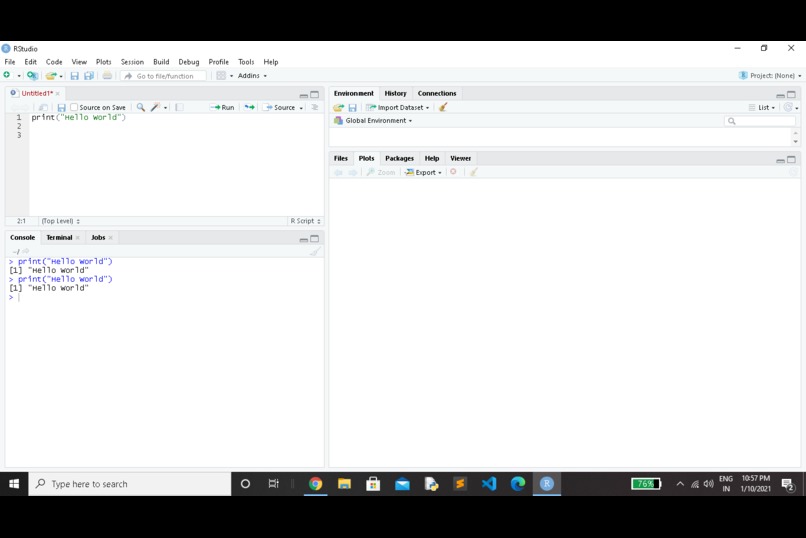Open the Tools menu
The width and height of the screenshot is (806, 538).
246,62
